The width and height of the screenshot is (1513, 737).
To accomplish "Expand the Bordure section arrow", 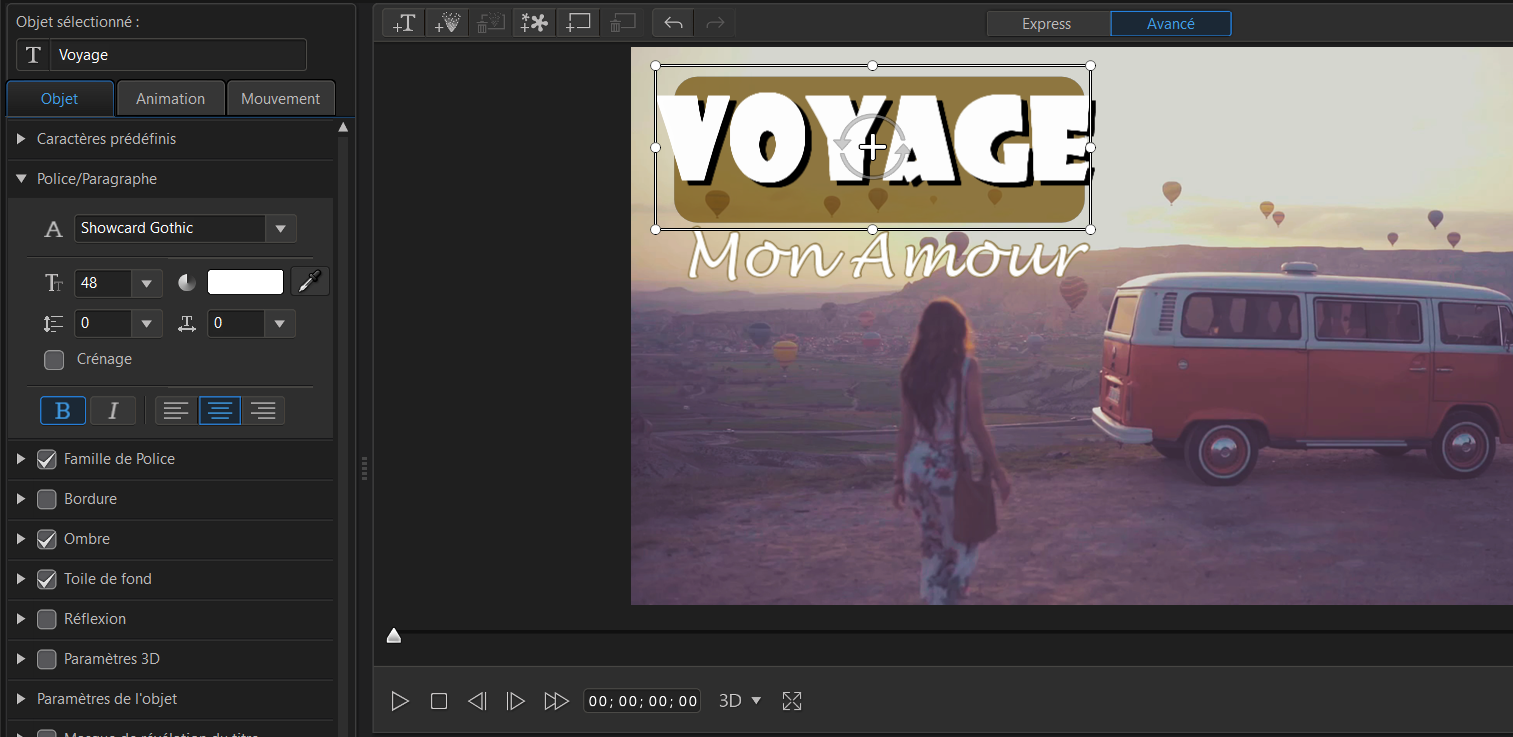I will [22, 499].
